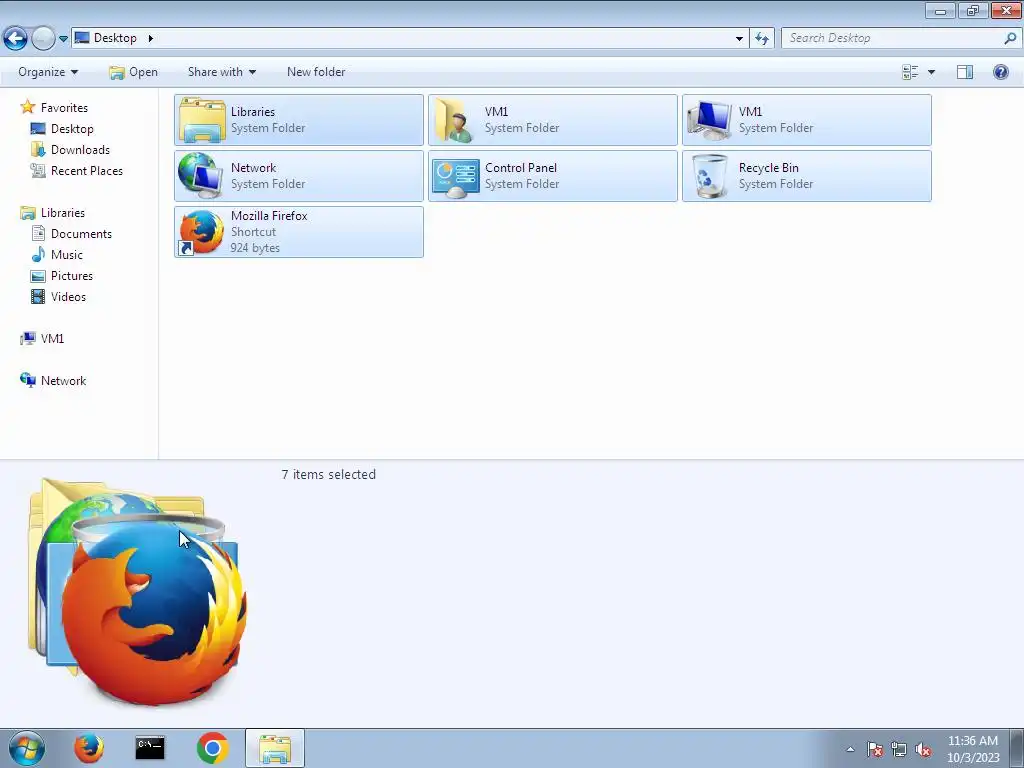This screenshot has width=1024, height=768.
Task: Click the Action Center flag icon
Action: [x=875, y=749]
